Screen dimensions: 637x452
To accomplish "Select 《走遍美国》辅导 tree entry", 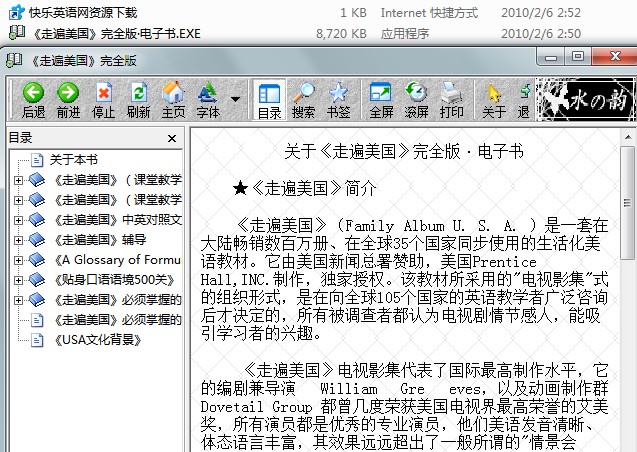I will pos(100,240).
